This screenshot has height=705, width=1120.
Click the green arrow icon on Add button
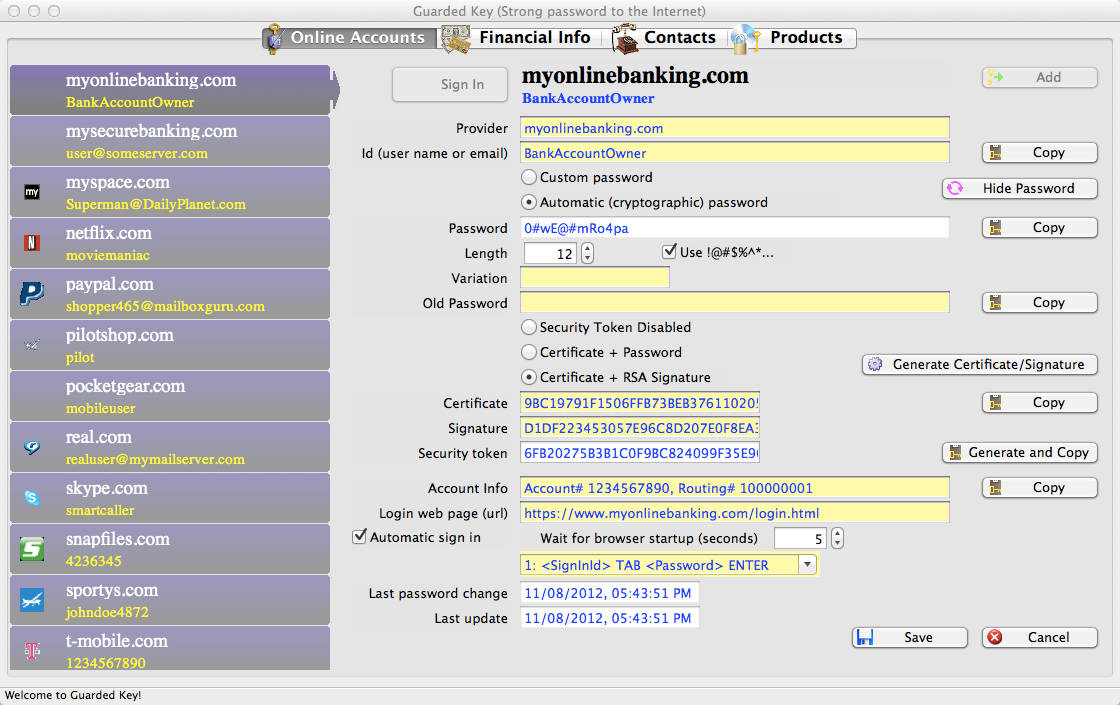[995, 77]
